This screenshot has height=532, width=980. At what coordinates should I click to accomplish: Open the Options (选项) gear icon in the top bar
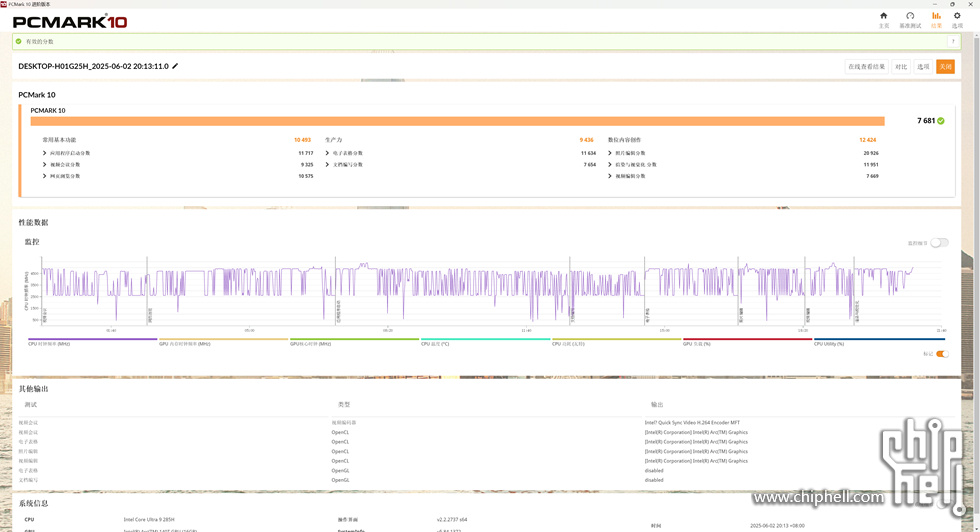(x=957, y=16)
